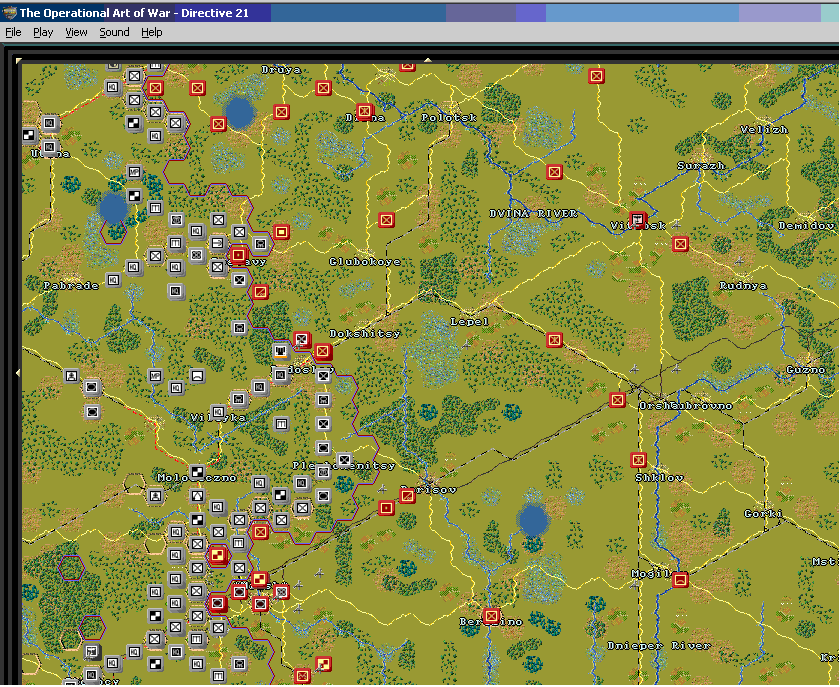The height and width of the screenshot is (687, 840).
Task: Select the red infantry unit above Shklov
Action: (x=638, y=460)
